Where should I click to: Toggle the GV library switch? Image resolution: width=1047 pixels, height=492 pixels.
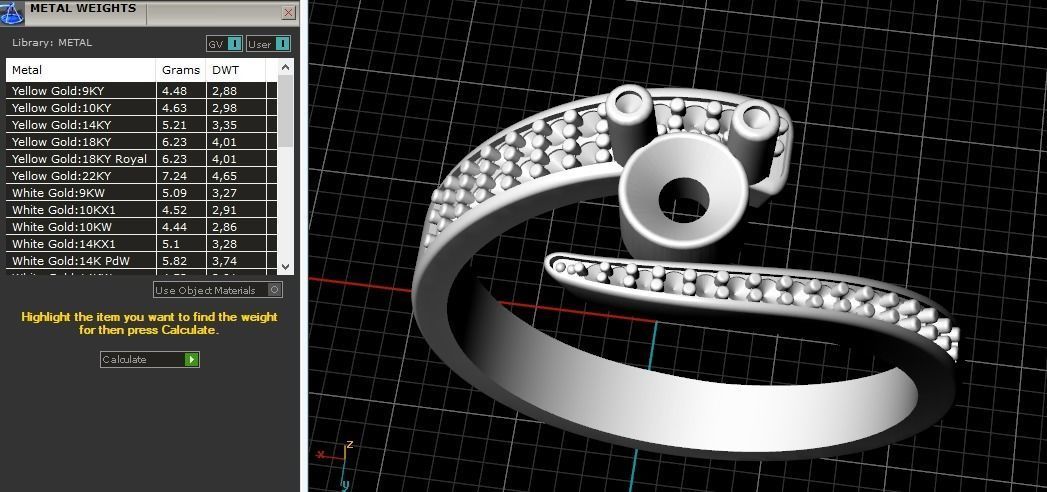click(x=224, y=44)
